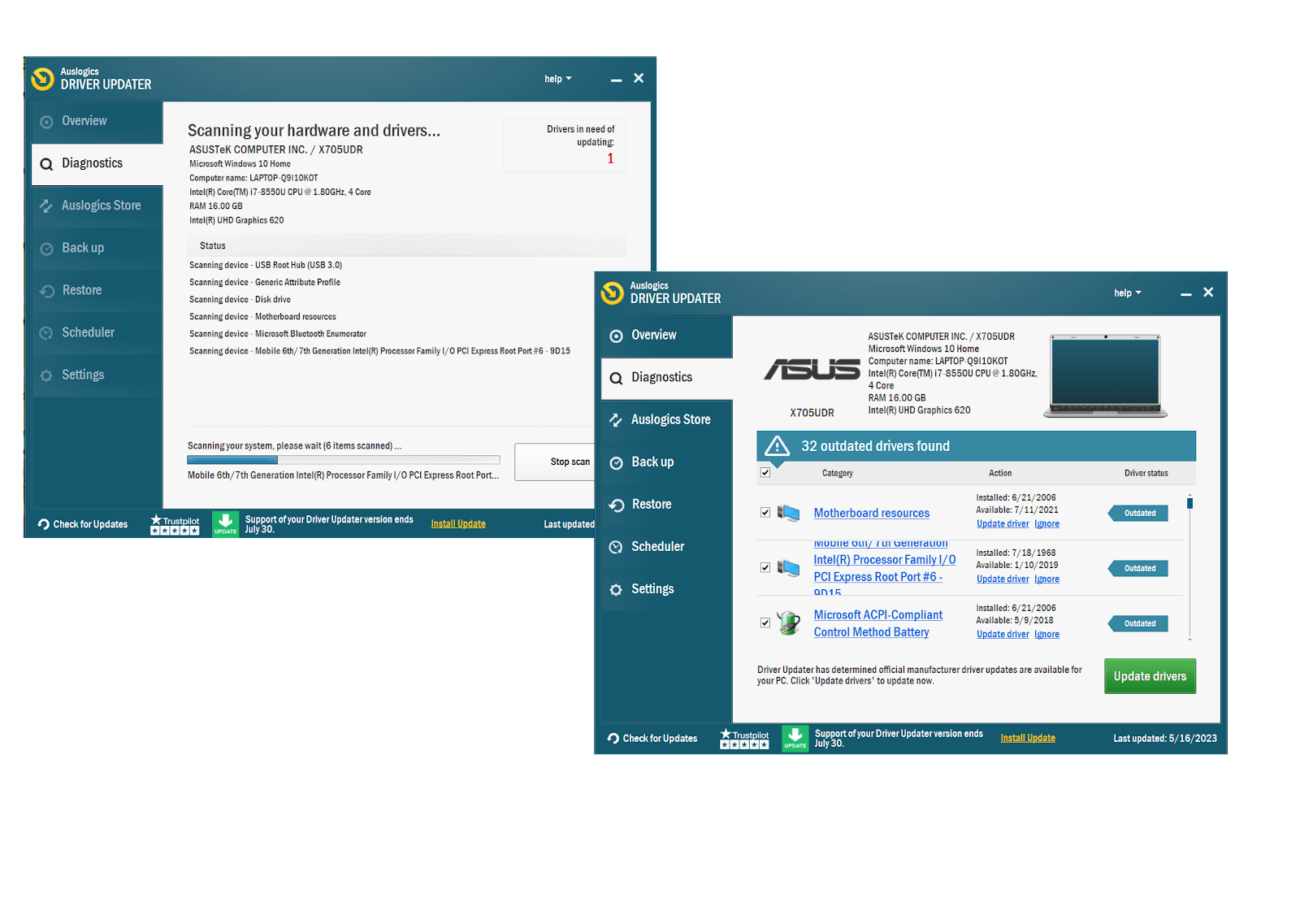Click the Check for Updates refresh icon in results window

613,739
